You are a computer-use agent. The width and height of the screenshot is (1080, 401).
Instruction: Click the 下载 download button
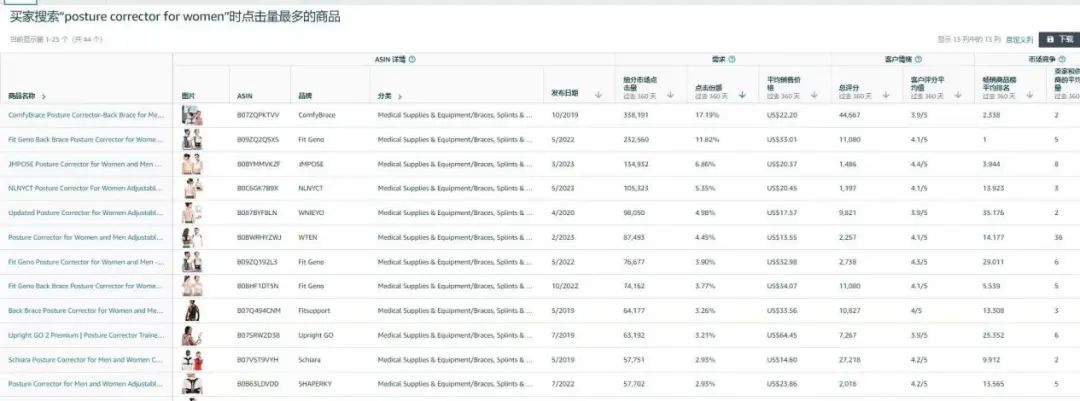click(x=1059, y=39)
